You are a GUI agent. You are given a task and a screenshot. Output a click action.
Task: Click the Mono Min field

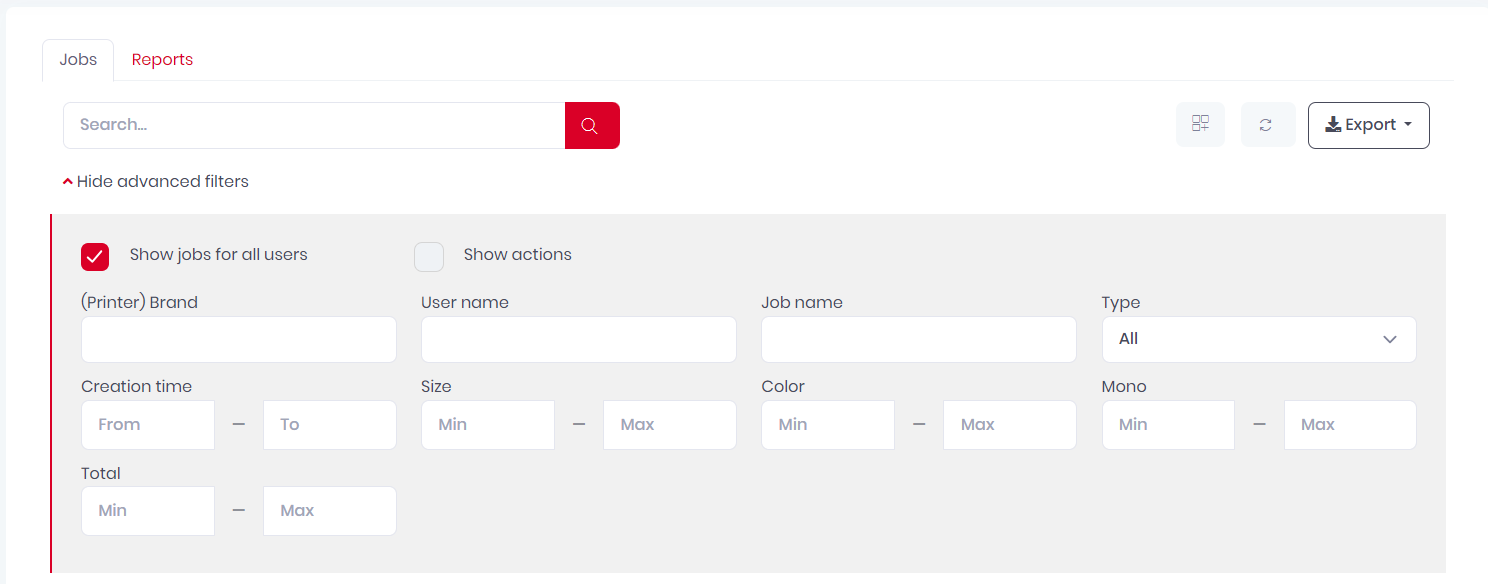[x=1168, y=425]
